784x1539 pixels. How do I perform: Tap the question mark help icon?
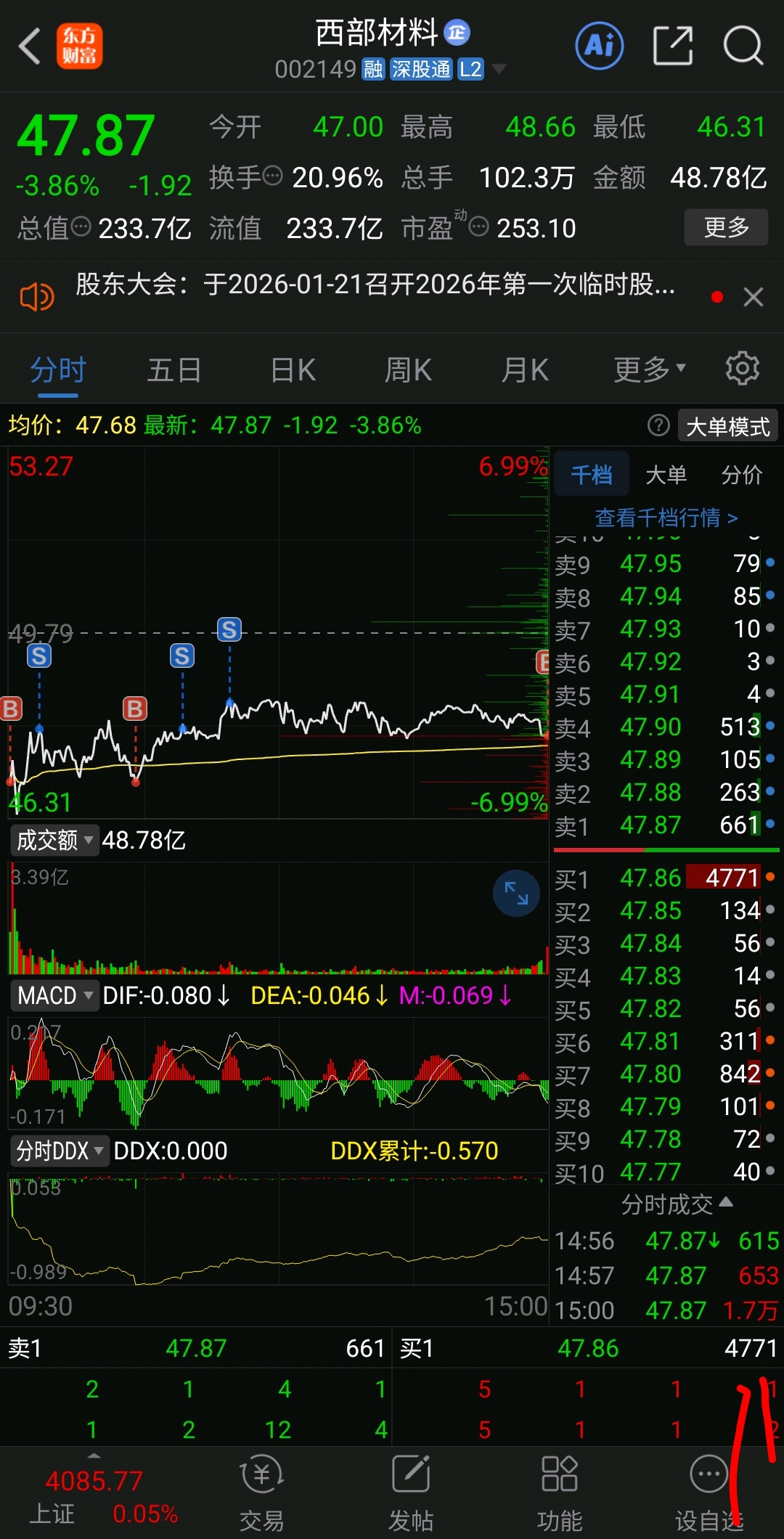pos(658,425)
